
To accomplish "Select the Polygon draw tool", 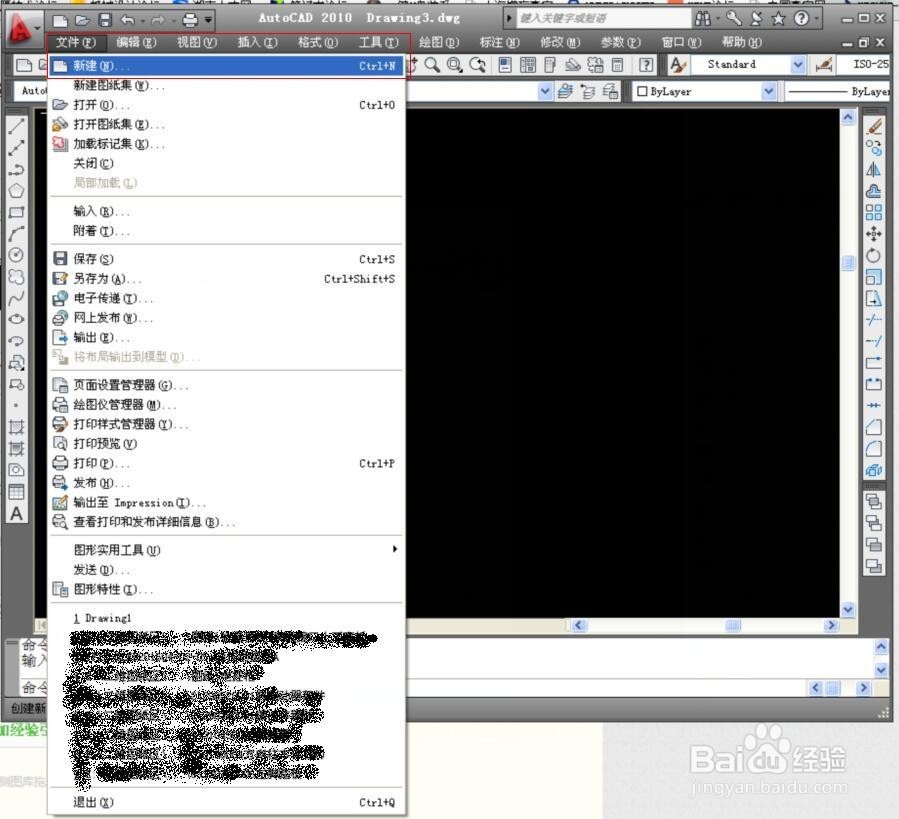I will coord(17,190).
